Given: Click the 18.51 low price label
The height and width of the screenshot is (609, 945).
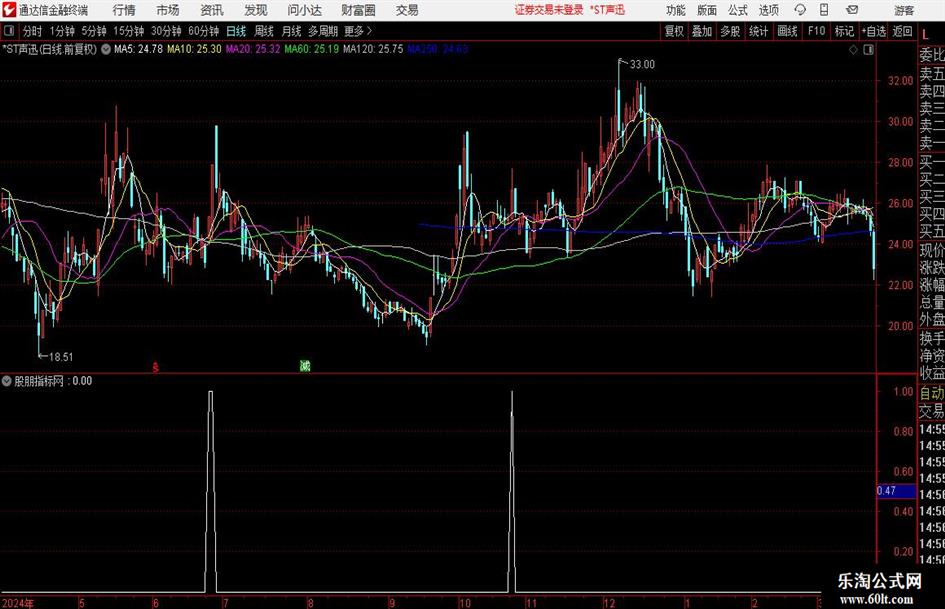Looking at the screenshot, I should point(61,357).
